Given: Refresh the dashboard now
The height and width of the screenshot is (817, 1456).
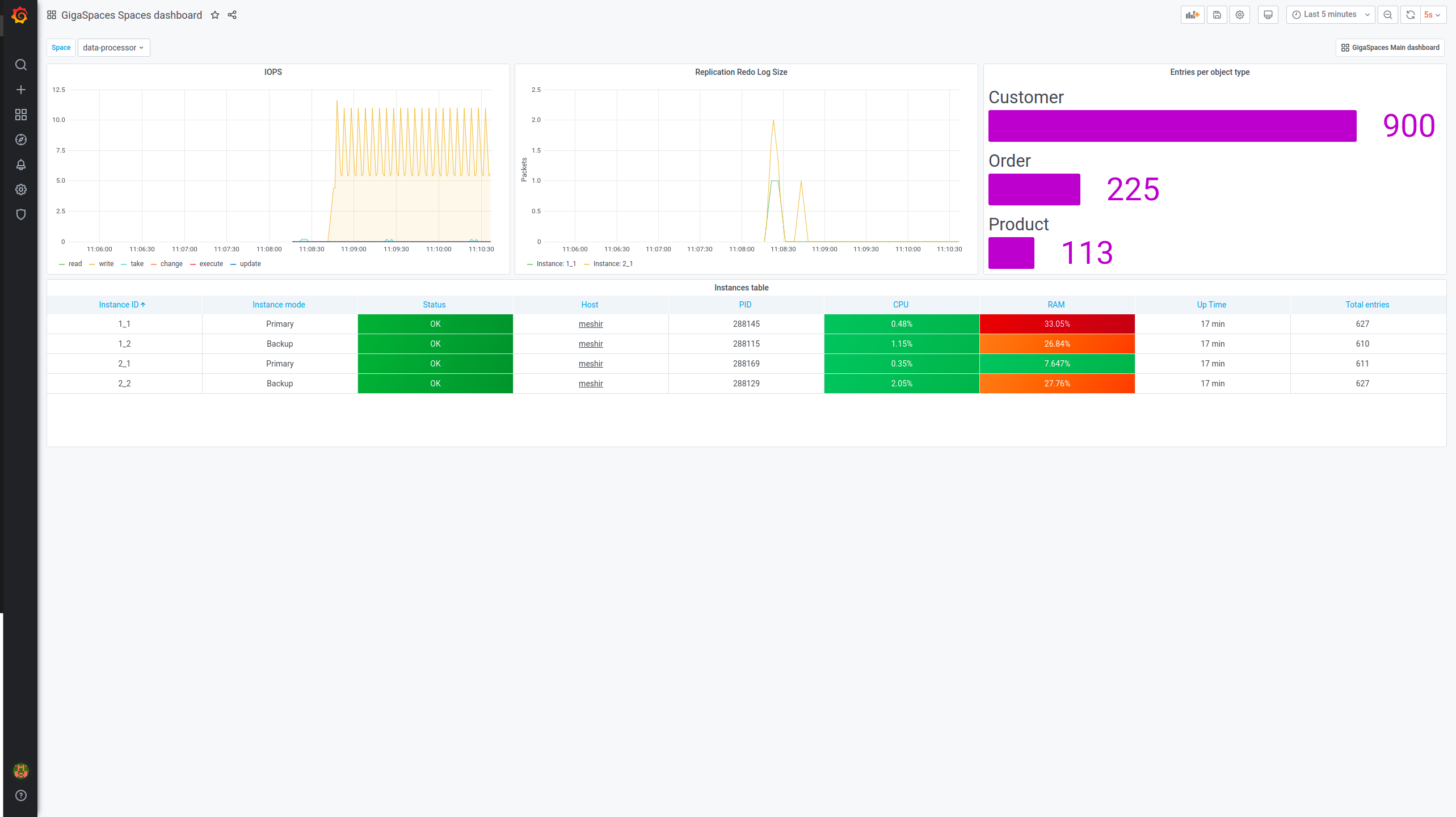Looking at the screenshot, I should (x=1411, y=15).
